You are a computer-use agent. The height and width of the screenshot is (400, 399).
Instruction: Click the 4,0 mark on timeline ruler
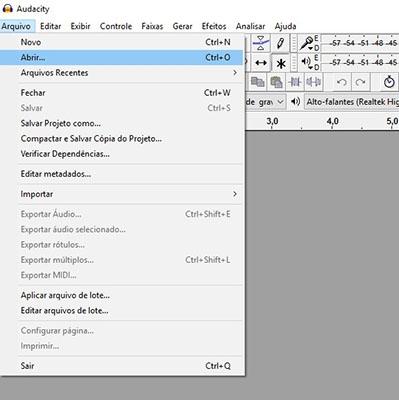pos(333,121)
